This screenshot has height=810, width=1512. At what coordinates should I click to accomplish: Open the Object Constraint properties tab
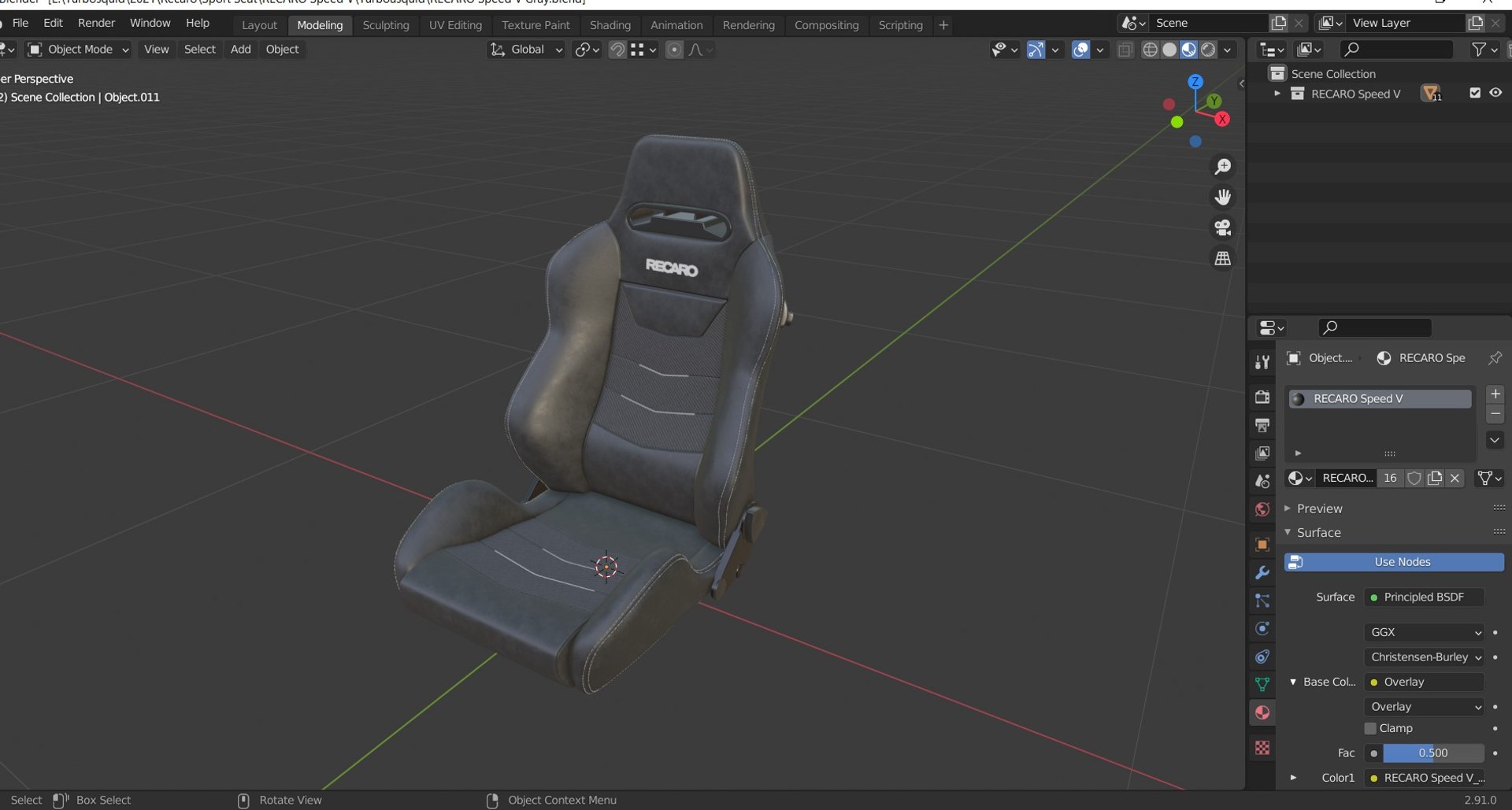(1262, 657)
